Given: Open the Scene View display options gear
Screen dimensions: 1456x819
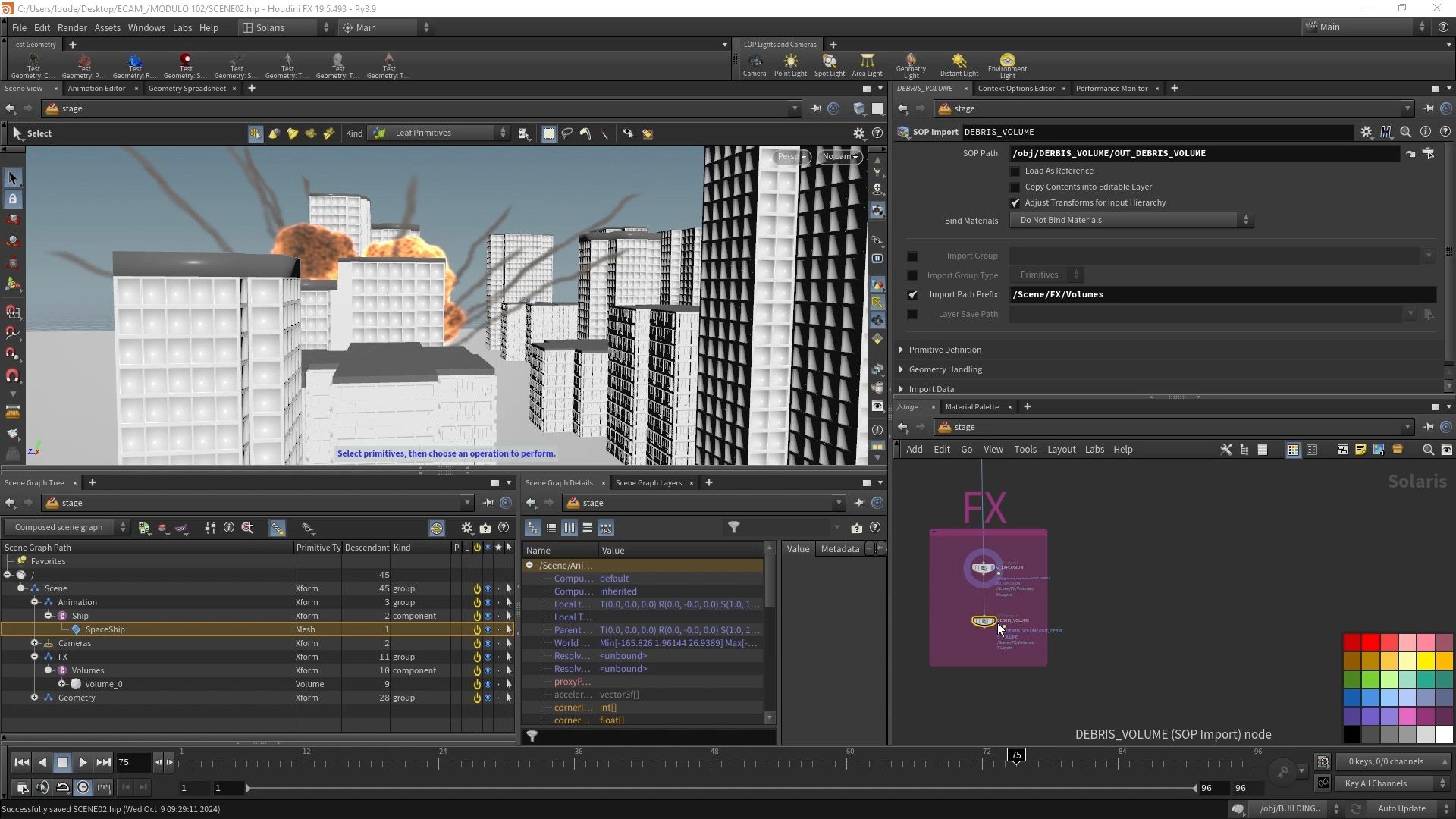Looking at the screenshot, I should click(x=859, y=133).
